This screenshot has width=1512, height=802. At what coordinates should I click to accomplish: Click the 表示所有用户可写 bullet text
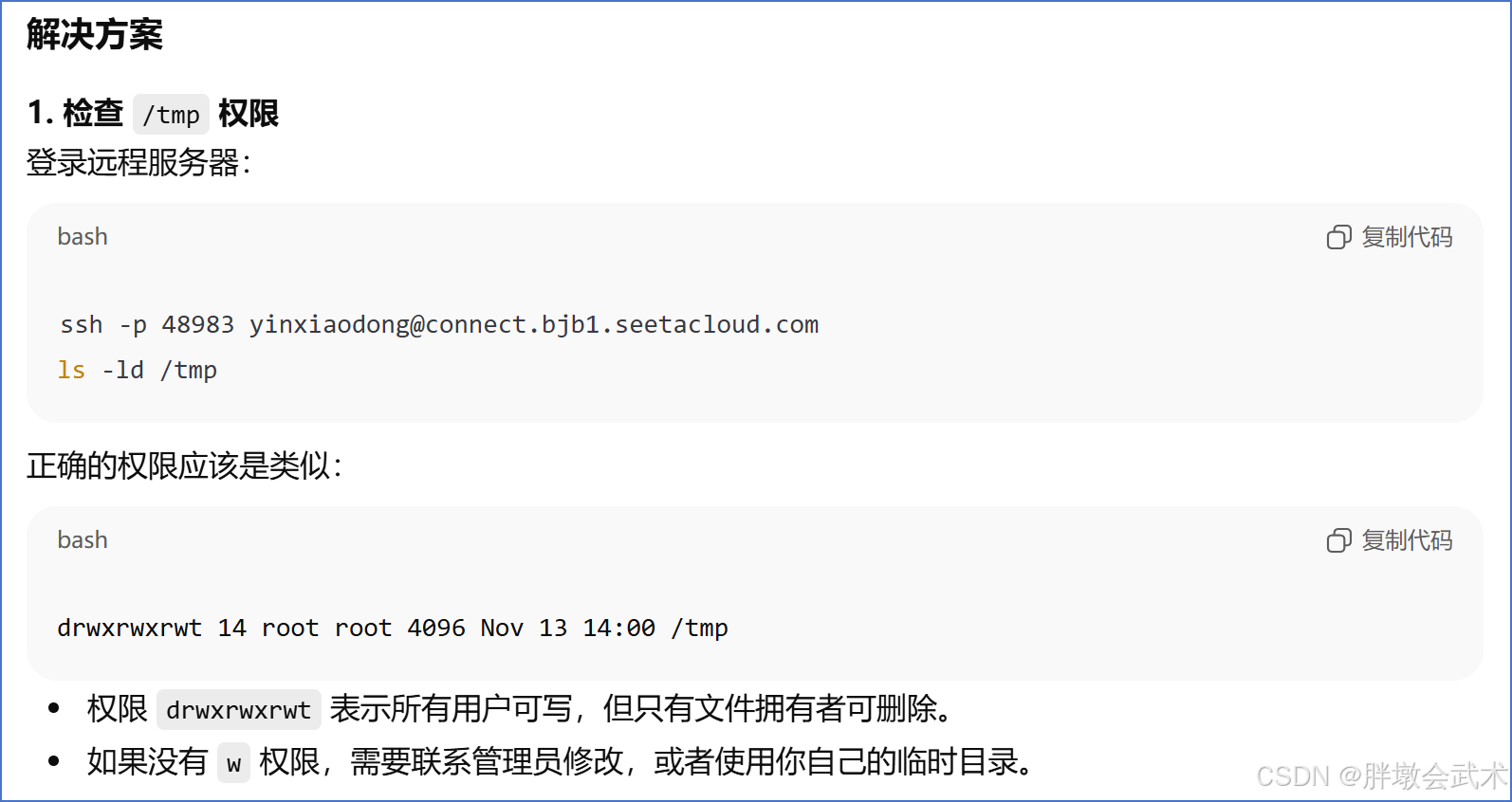452,709
